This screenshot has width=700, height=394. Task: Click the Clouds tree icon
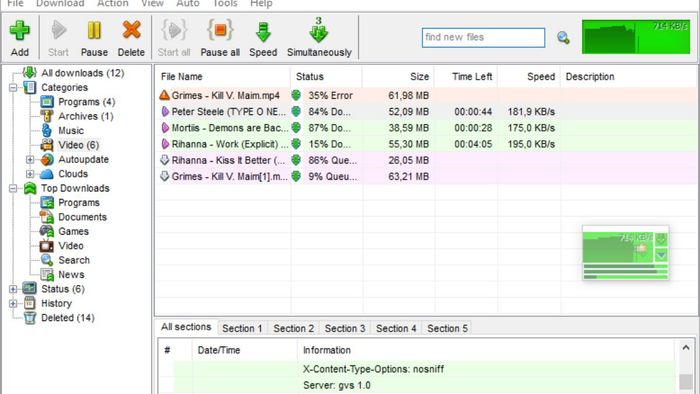click(47, 174)
